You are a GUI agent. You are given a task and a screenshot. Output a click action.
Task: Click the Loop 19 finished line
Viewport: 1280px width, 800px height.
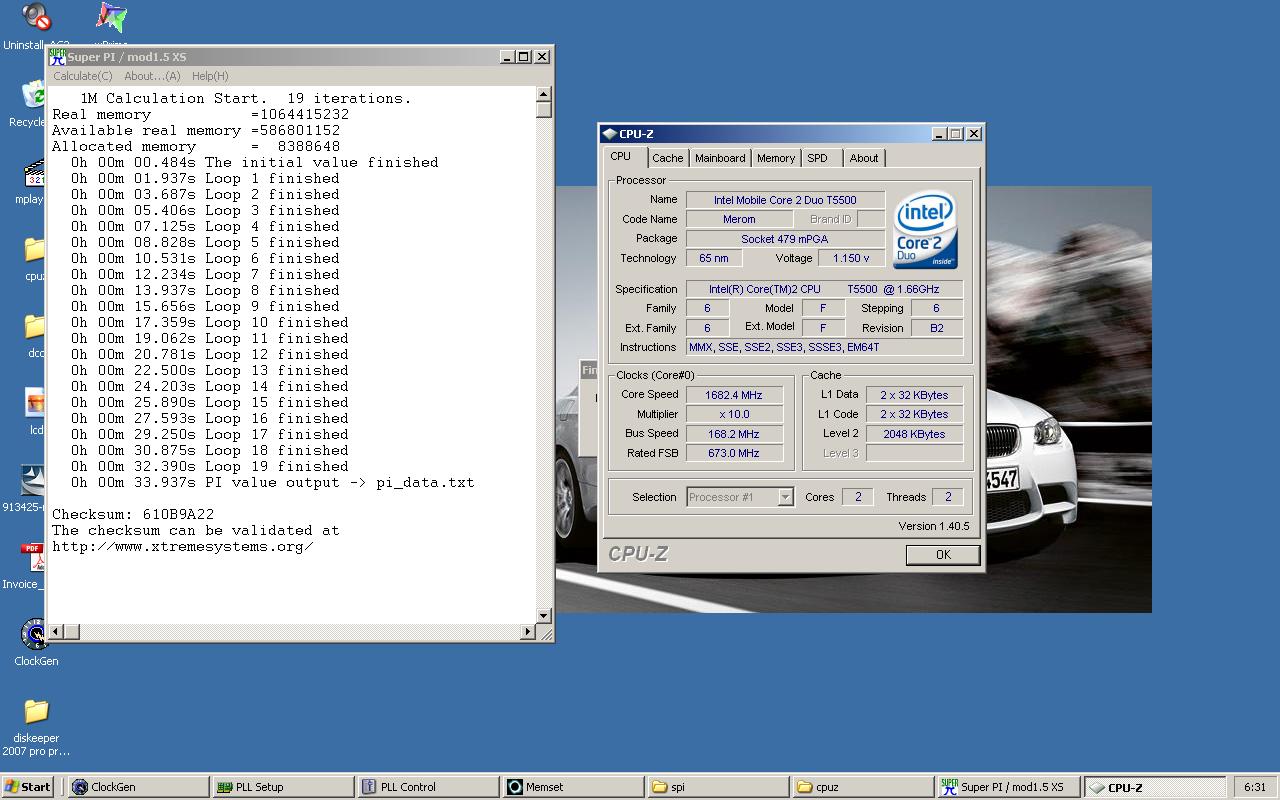click(209, 466)
